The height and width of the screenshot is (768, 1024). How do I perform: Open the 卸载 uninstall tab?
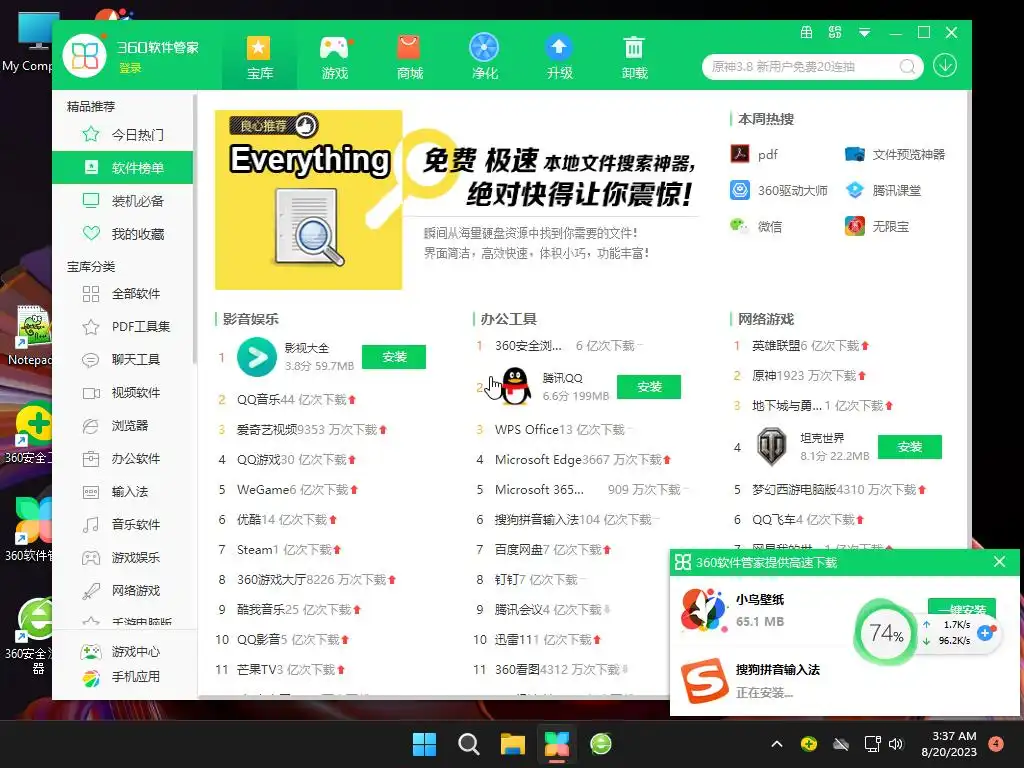(x=634, y=57)
